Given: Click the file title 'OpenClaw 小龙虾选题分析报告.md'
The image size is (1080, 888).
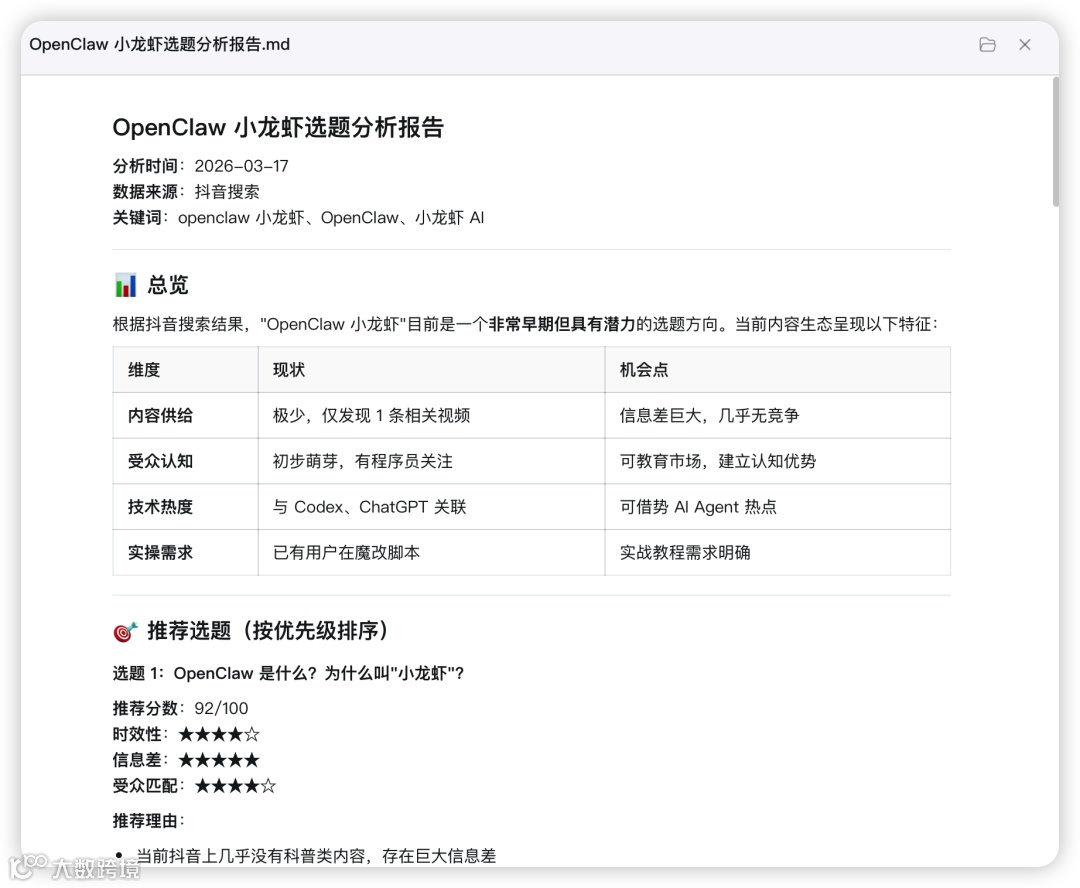Looking at the screenshot, I should (x=159, y=45).
